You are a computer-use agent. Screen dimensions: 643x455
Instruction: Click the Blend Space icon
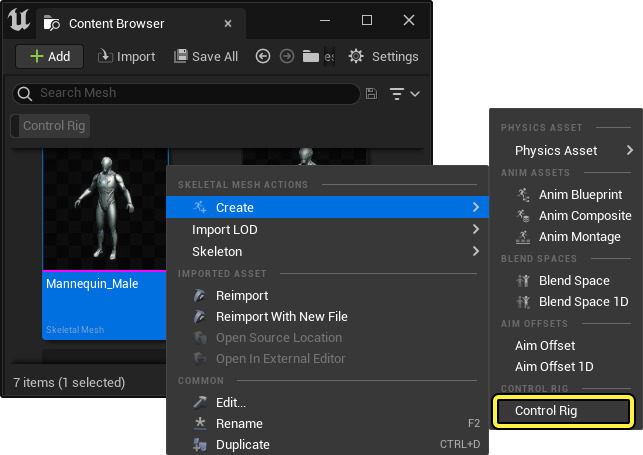pos(523,280)
